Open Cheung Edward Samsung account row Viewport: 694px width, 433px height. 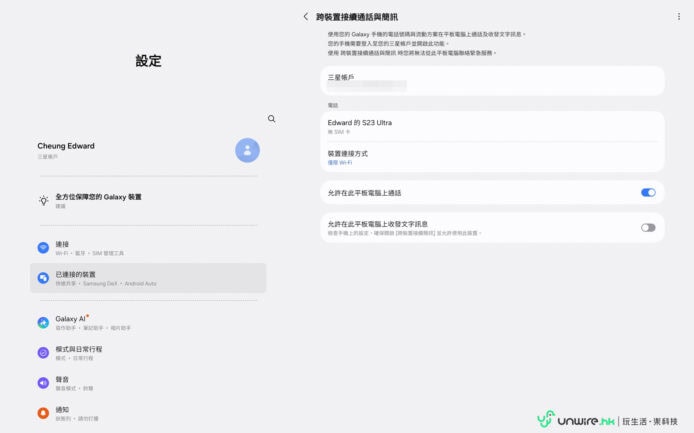(x=148, y=151)
